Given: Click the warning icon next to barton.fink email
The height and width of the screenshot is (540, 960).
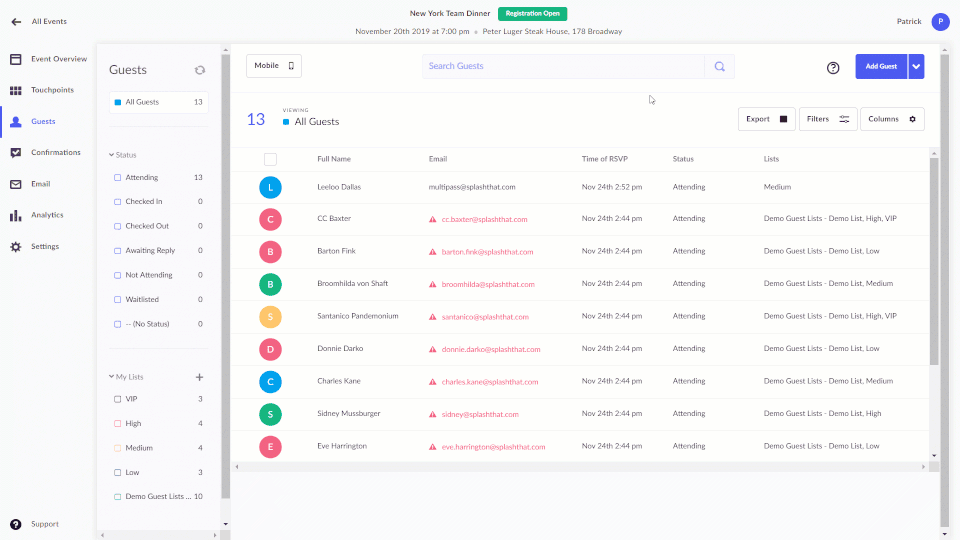Looking at the screenshot, I should tap(432, 252).
